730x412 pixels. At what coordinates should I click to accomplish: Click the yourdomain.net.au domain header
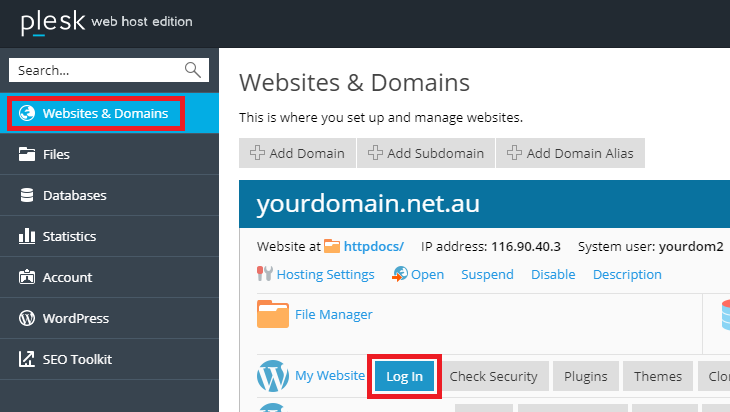click(x=368, y=204)
